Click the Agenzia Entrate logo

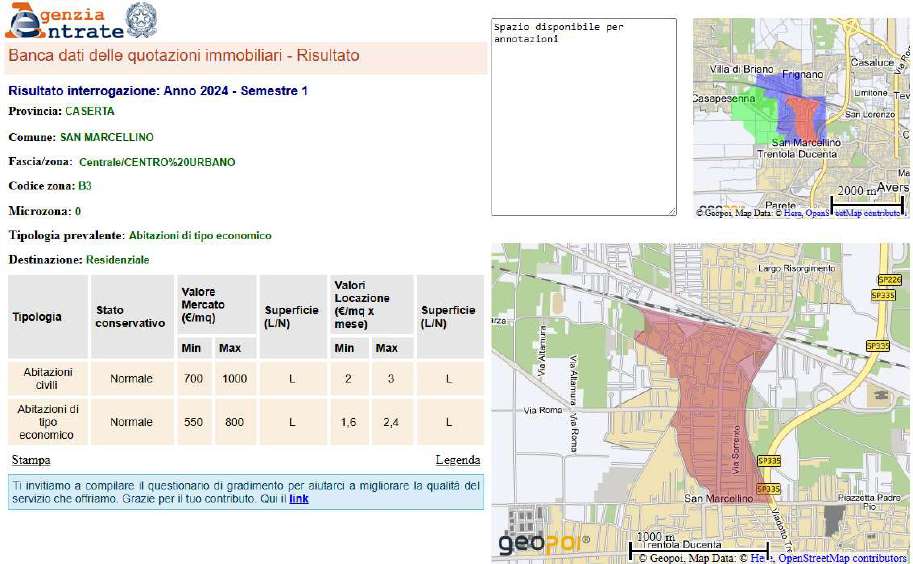tap(60, 21)
